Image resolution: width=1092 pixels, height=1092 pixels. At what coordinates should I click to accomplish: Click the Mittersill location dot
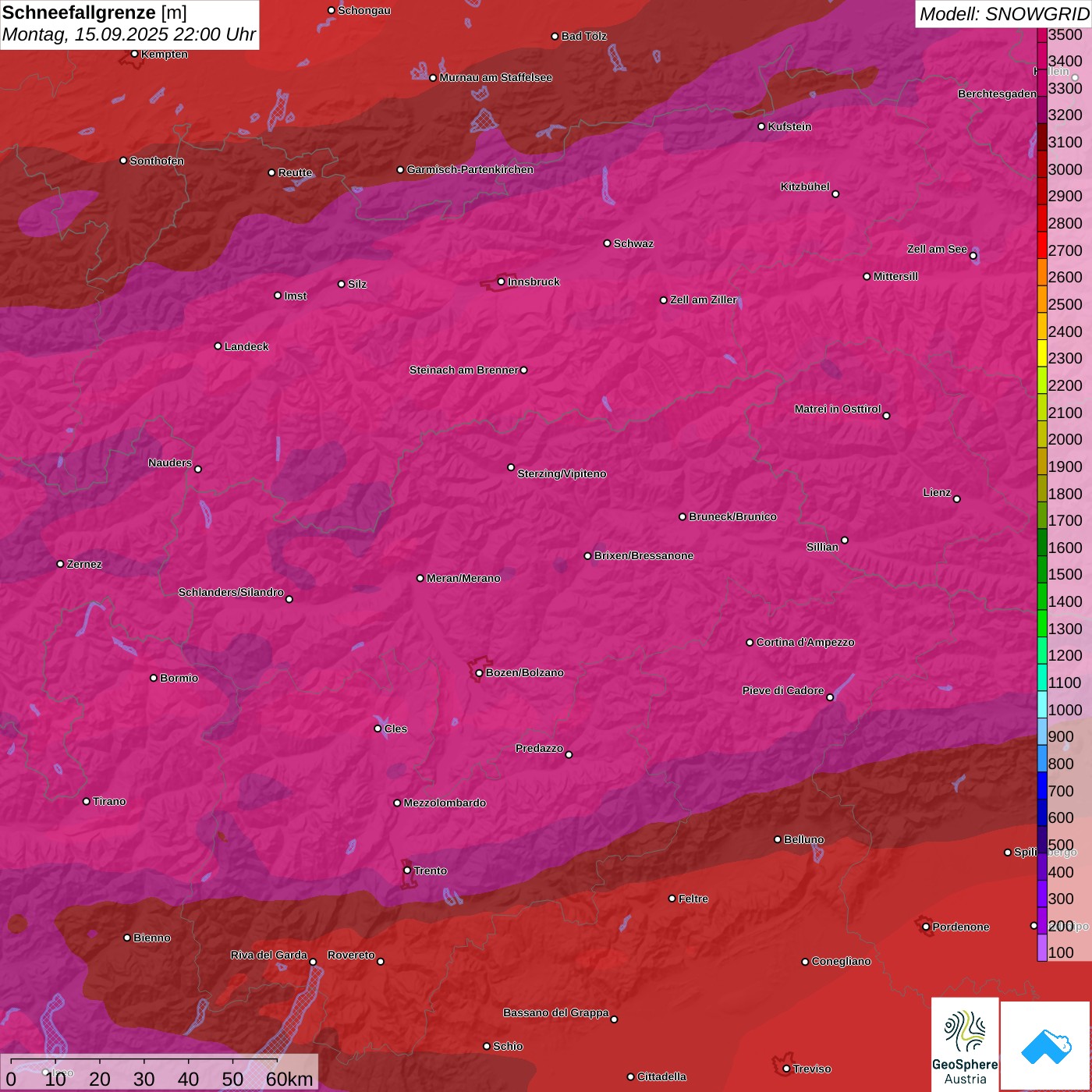pos(867,276)
